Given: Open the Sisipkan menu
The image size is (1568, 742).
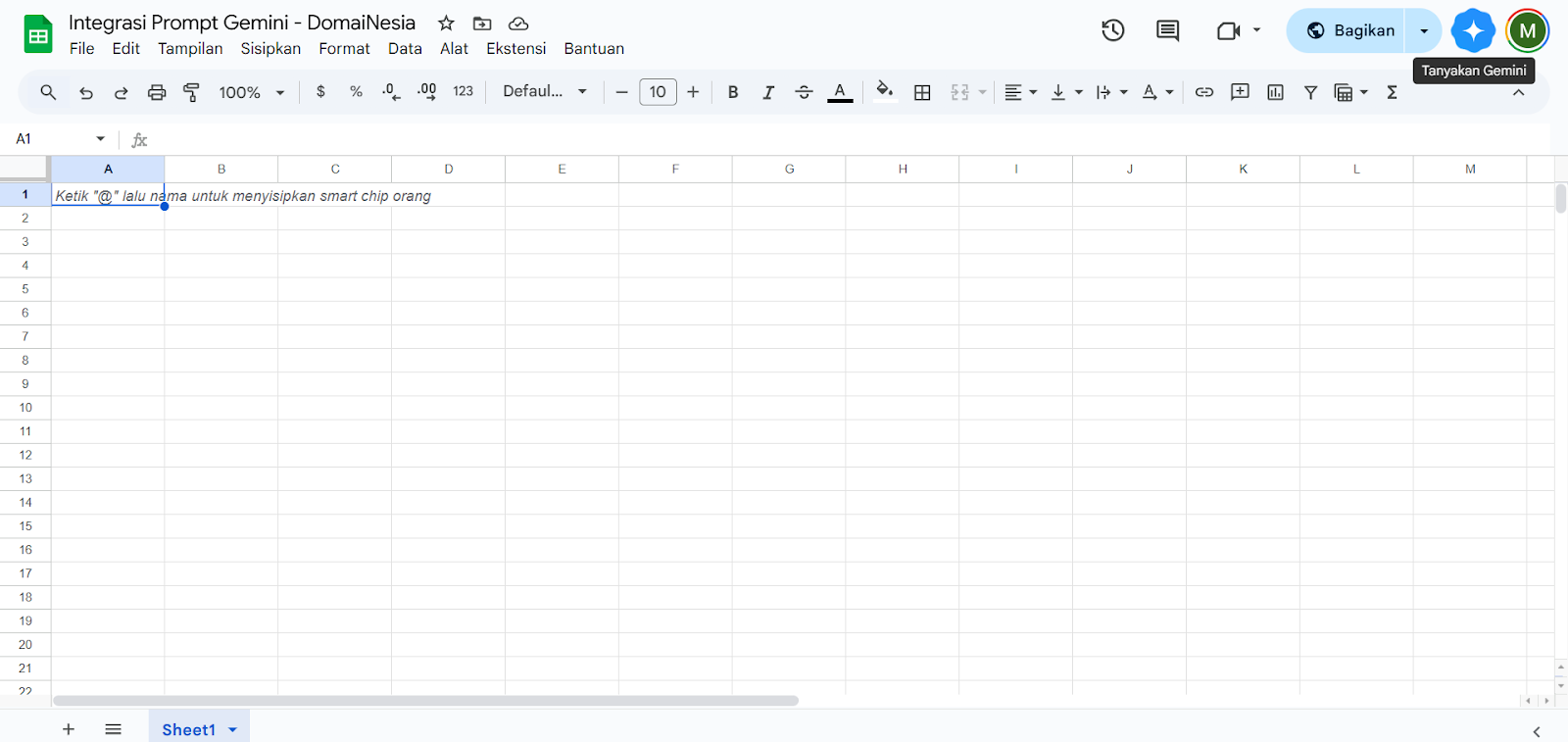Looking at the screenshot, I should tap(270, 49).
